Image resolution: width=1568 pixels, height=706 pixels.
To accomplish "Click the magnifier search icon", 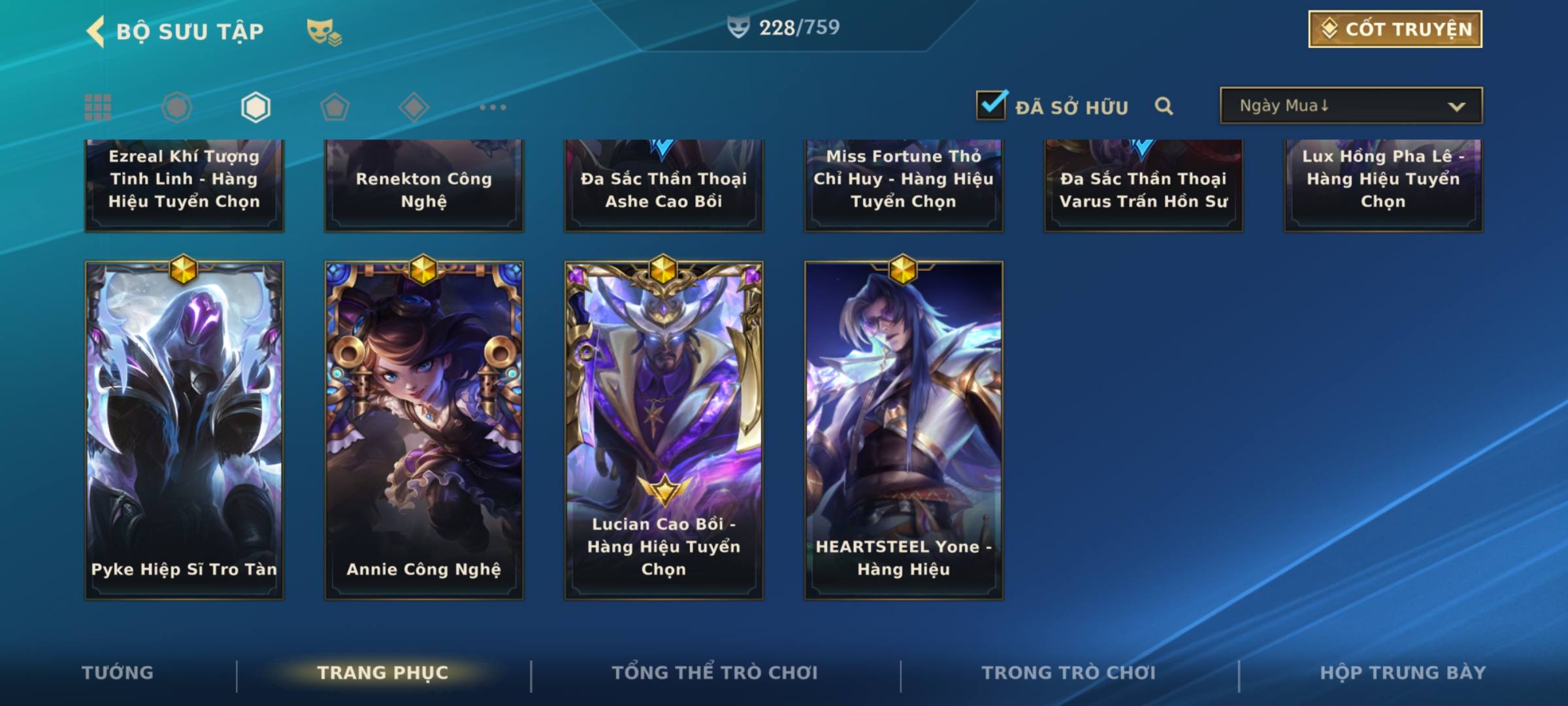I will 1164,106.
